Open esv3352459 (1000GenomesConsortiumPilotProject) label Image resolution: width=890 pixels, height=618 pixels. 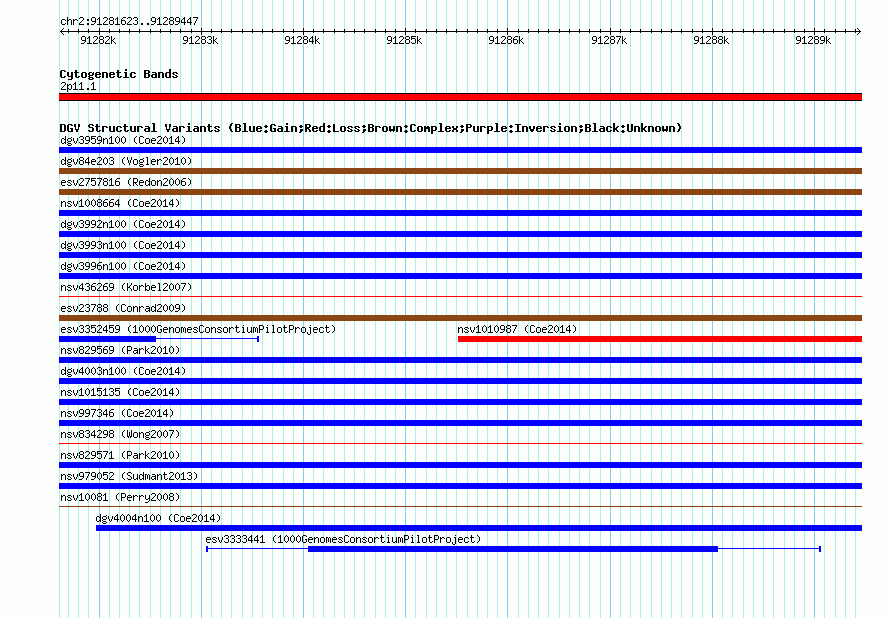198,329
